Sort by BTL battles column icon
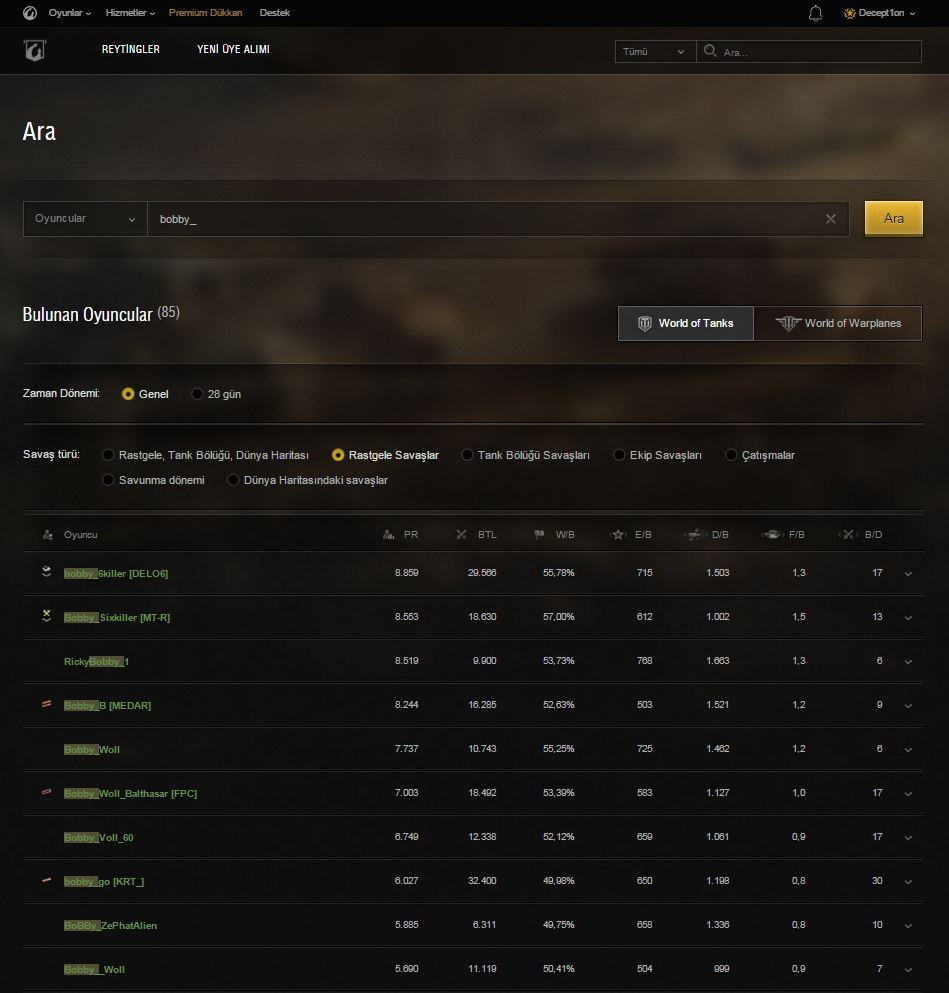The width and height of the screenshot is (949, 993). point(461,535)
